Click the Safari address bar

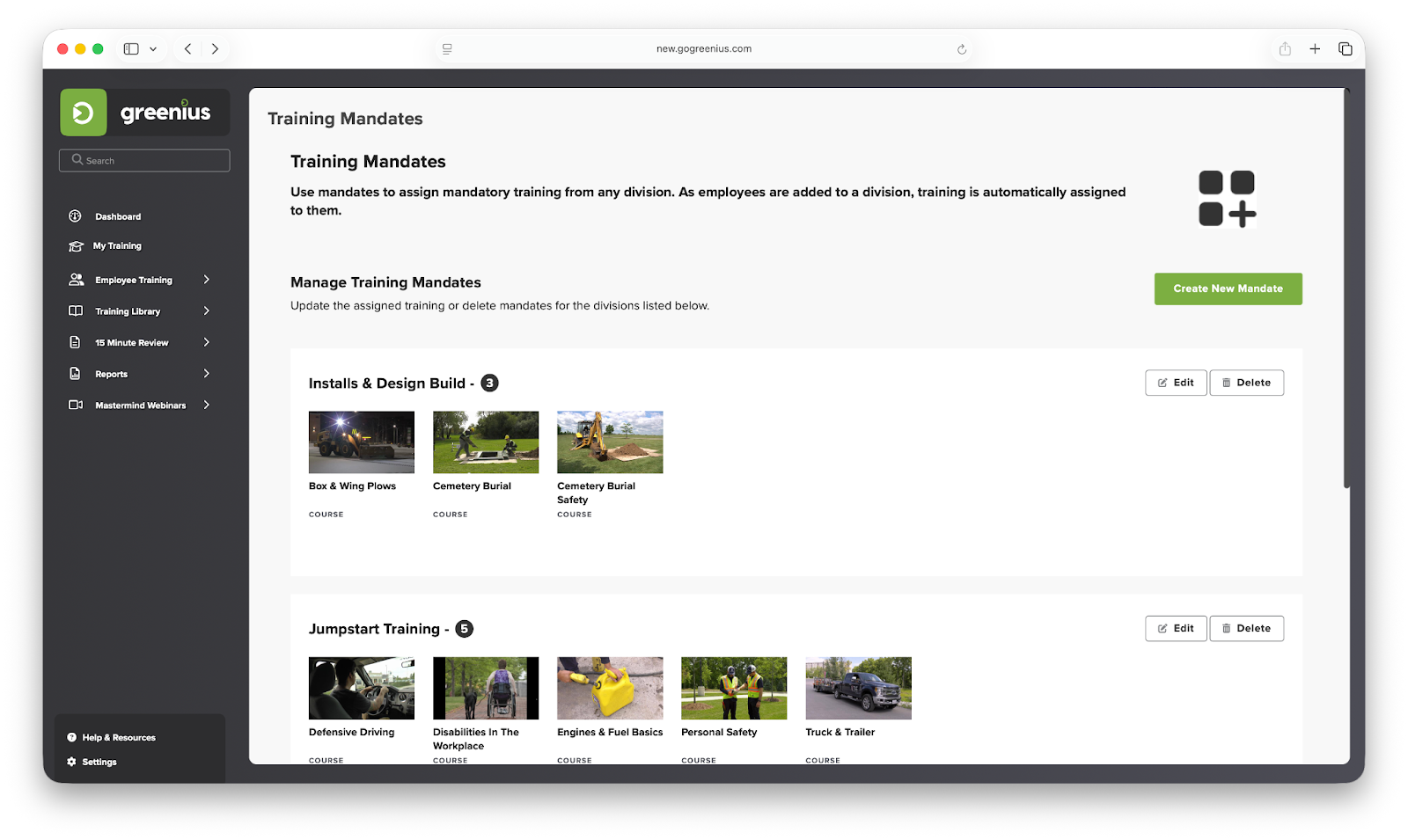tap(704, 49)
